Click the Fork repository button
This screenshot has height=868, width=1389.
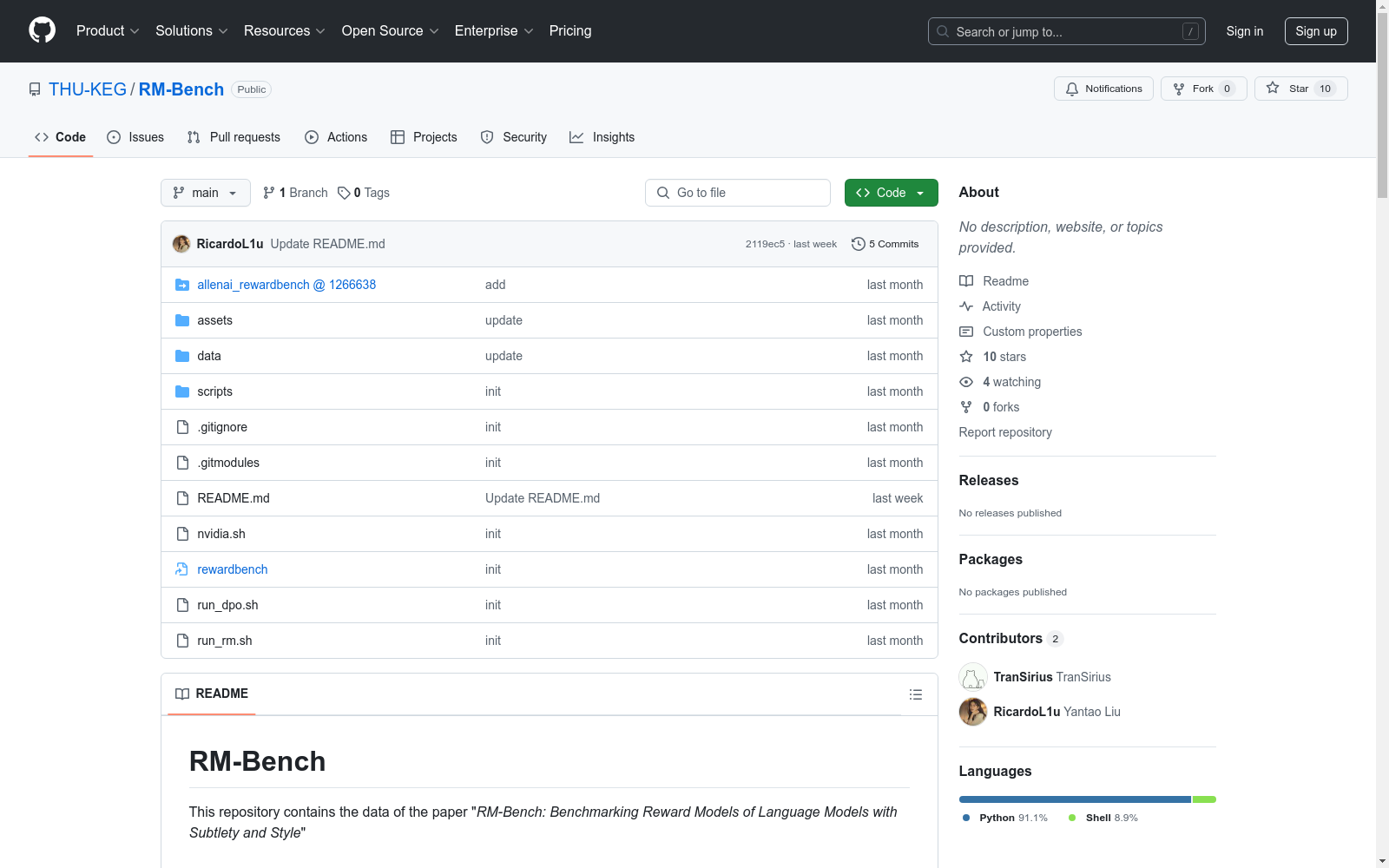pyautogui.click(x=1203, y=89)
